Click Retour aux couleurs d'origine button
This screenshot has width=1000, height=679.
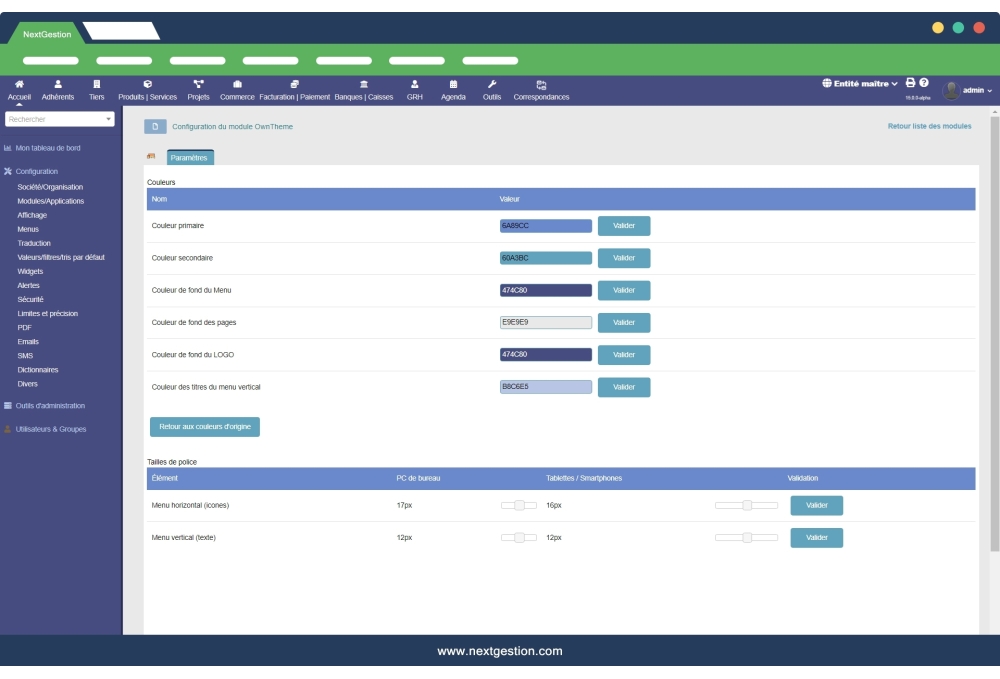205,427
